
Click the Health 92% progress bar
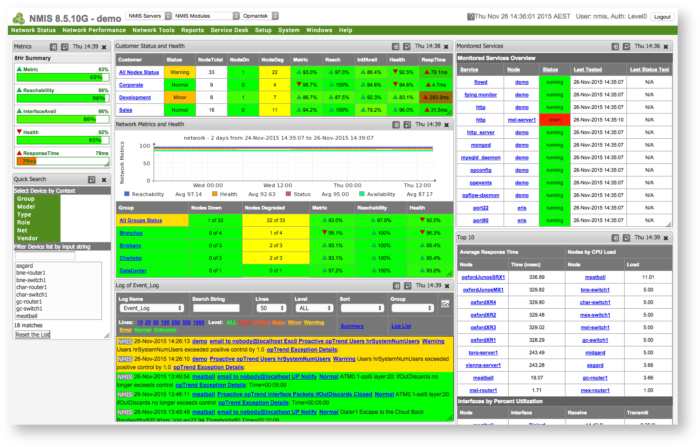[x=63, y=140]
